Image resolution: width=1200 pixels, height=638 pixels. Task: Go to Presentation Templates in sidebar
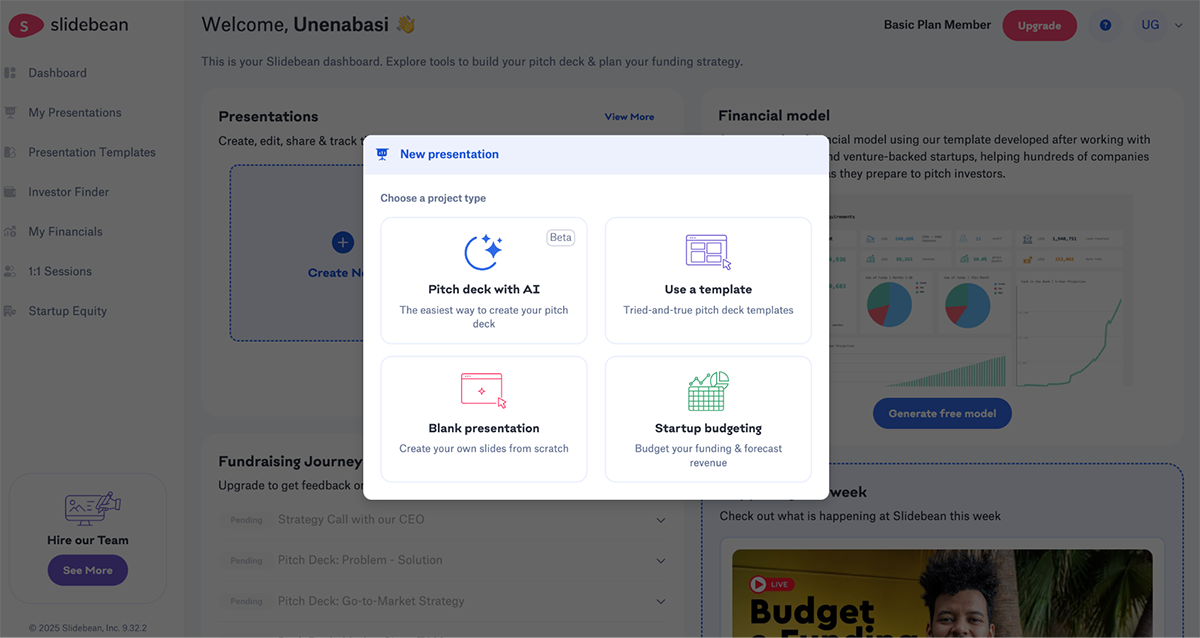[92, 153]
